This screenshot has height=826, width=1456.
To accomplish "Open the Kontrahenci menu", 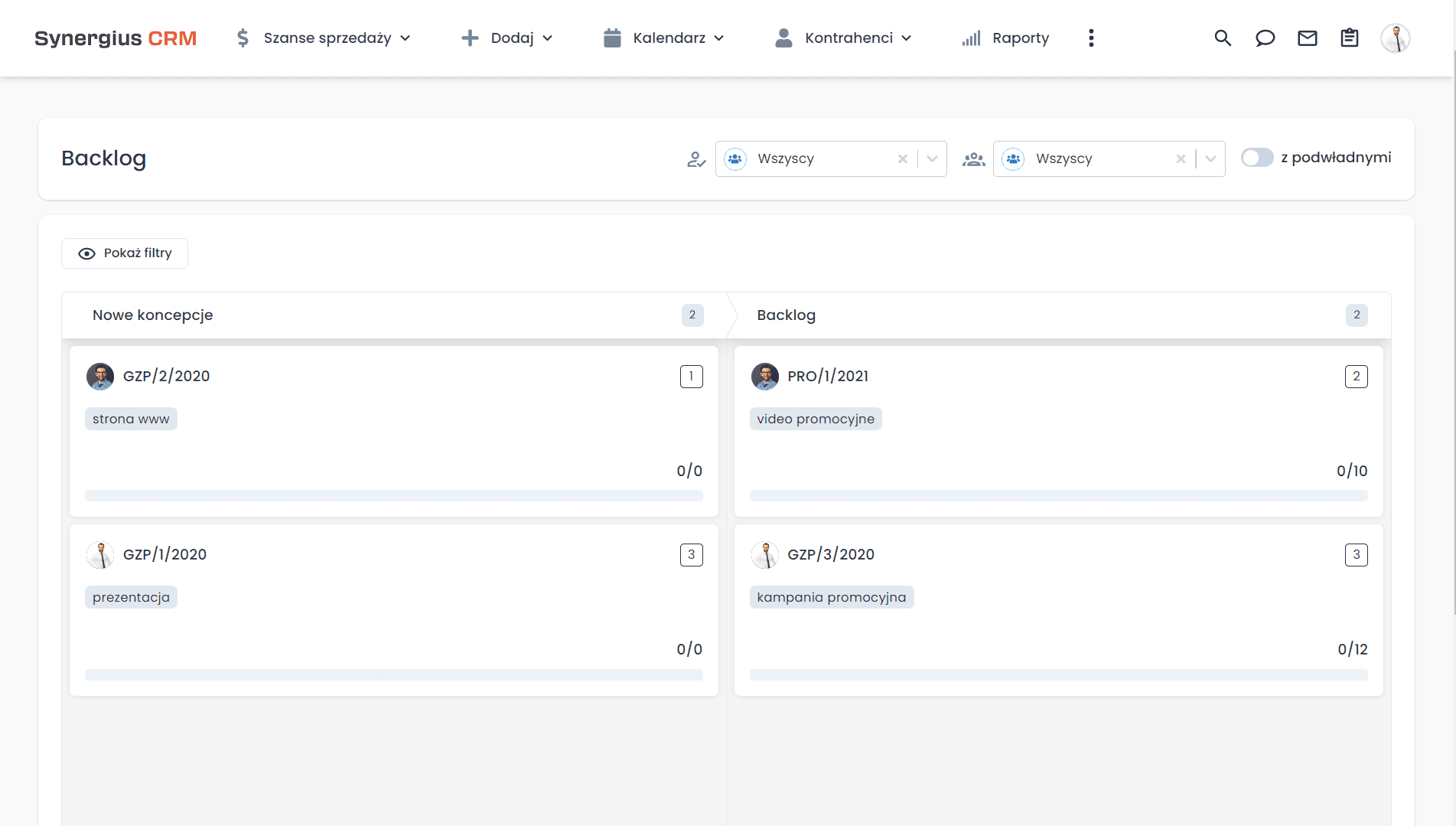I will [x=844, y=38].
